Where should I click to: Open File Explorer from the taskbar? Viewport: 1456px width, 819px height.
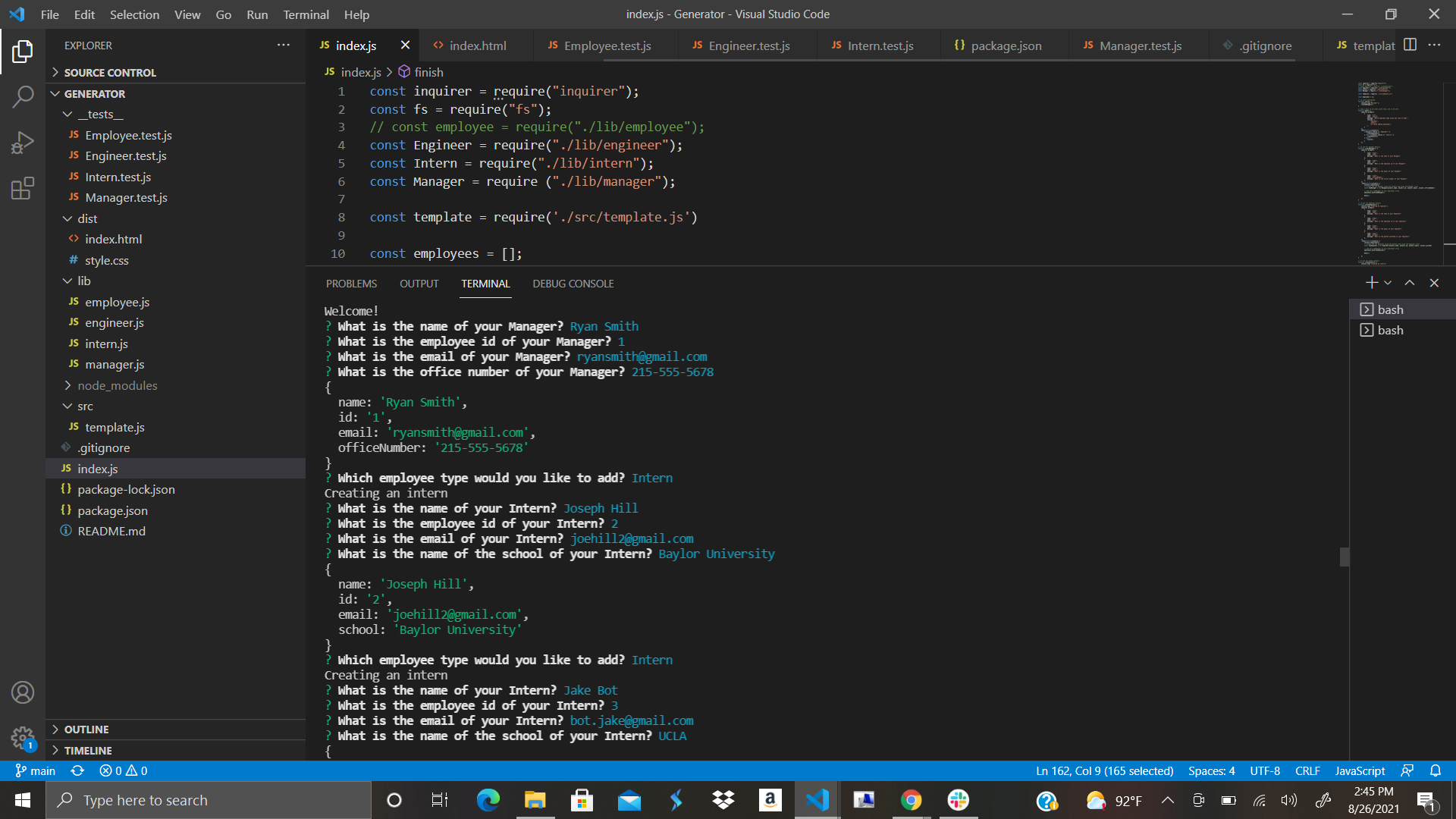pyautogui.click(x=535, y=800)
